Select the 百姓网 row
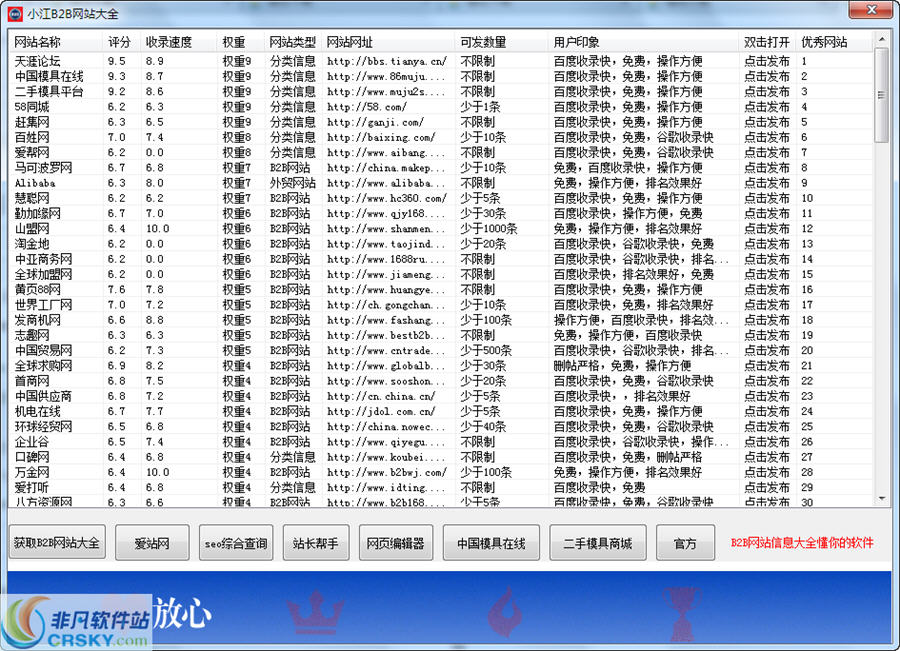900x651 pixels. 441,137
